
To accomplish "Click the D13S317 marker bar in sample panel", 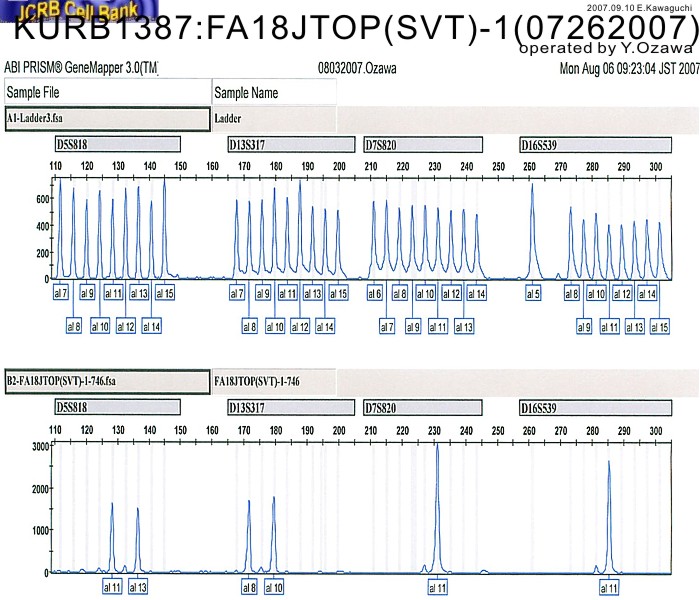I will pos(290,408).
